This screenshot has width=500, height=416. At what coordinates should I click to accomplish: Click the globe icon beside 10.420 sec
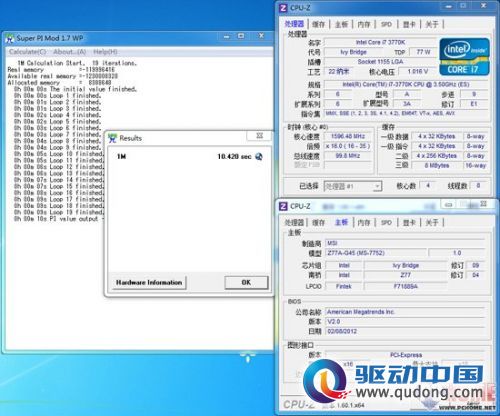[259, 156]
